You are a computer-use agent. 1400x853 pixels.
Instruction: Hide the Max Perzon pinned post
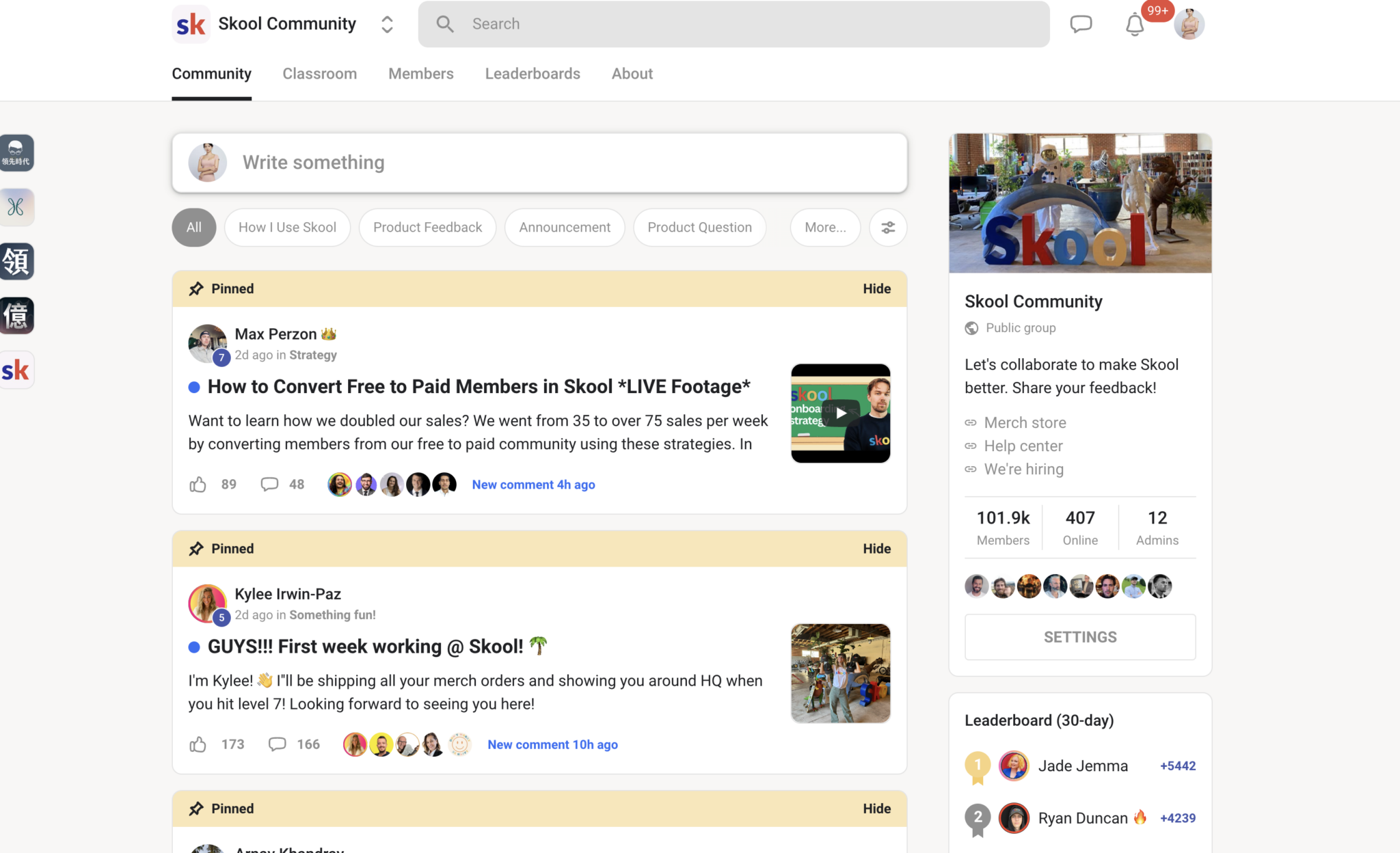[876, 288]
